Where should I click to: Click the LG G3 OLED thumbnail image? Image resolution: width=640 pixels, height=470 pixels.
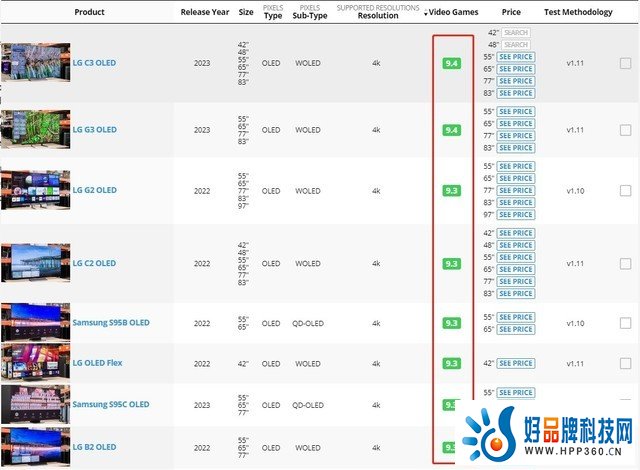tap(36, 129)
